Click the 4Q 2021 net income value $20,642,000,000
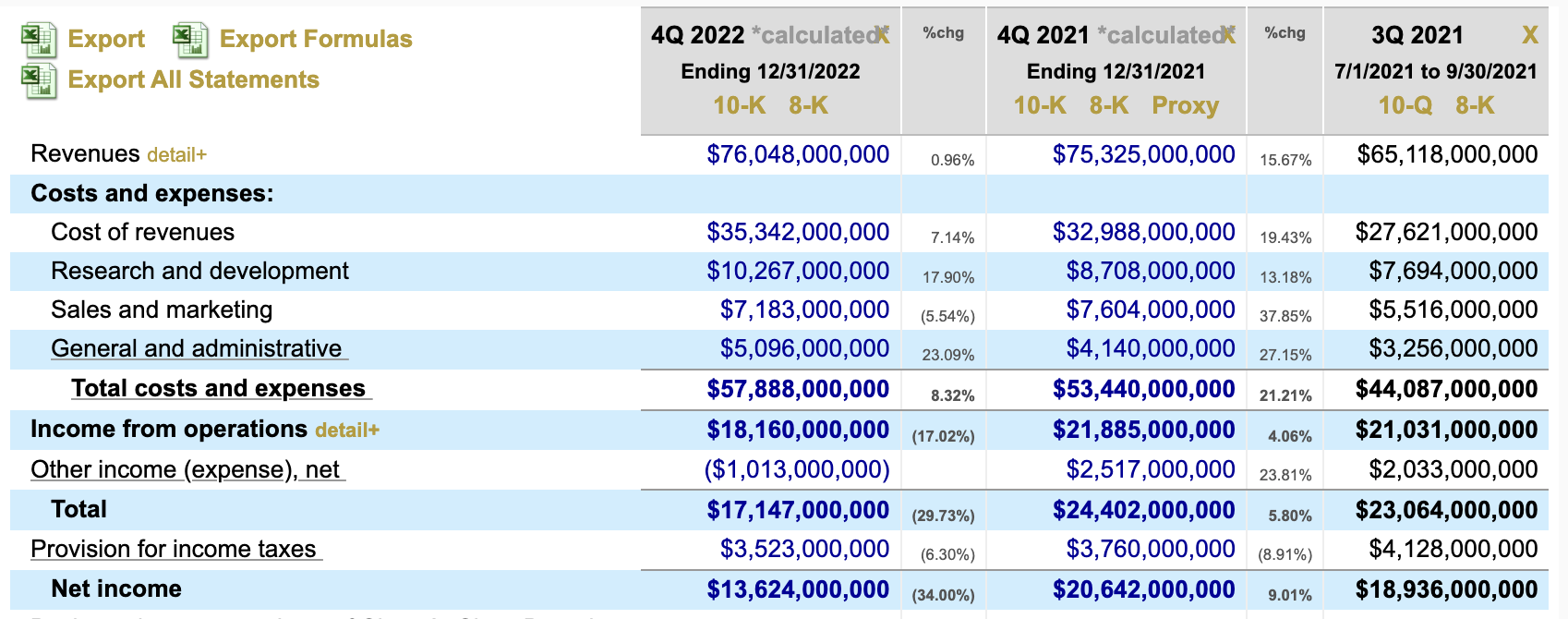Image resolution: width=1568 pixels, height=619 pixels. [1143, 589]
